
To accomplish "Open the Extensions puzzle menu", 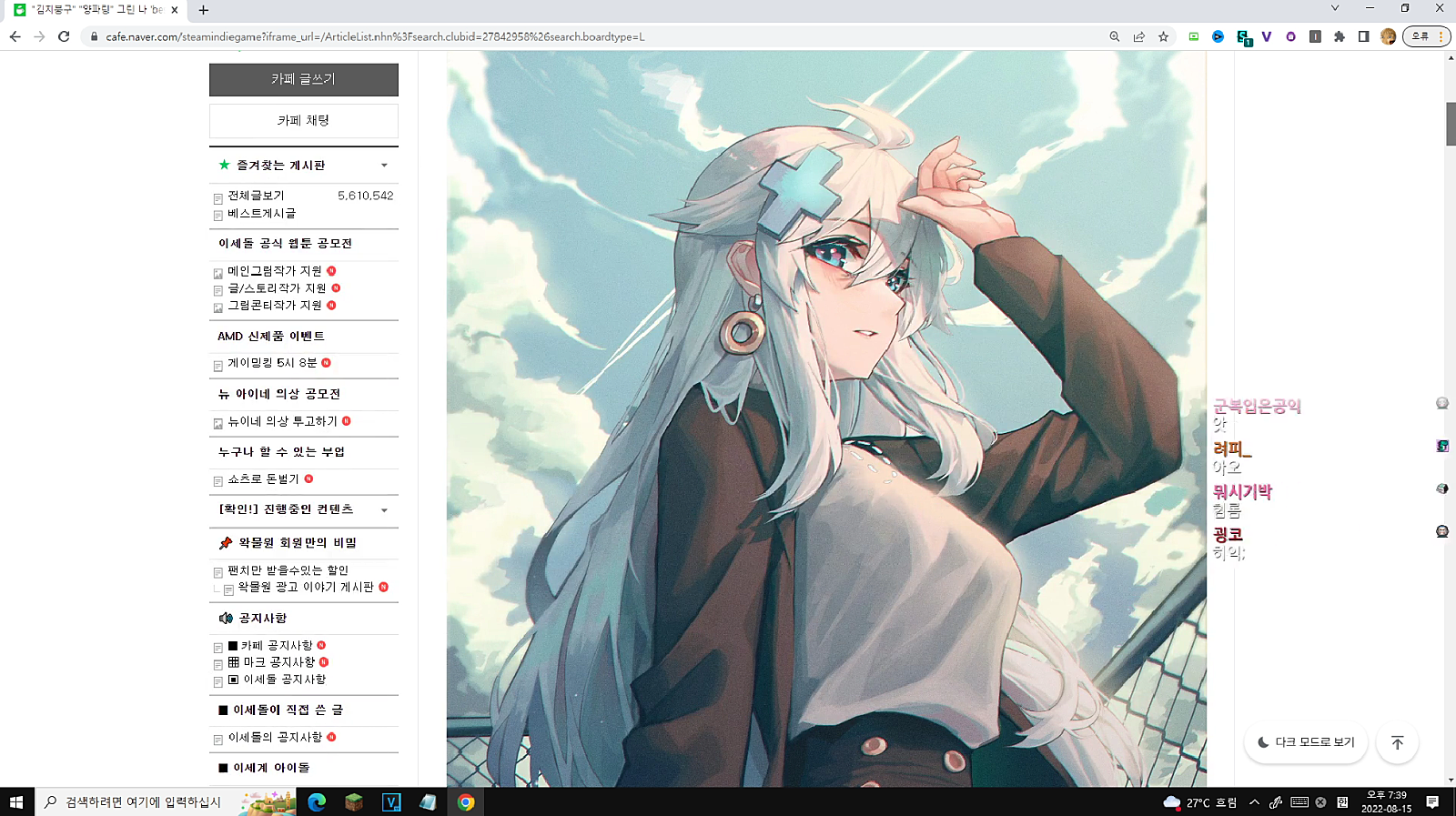I will (x=1340, y=36).
